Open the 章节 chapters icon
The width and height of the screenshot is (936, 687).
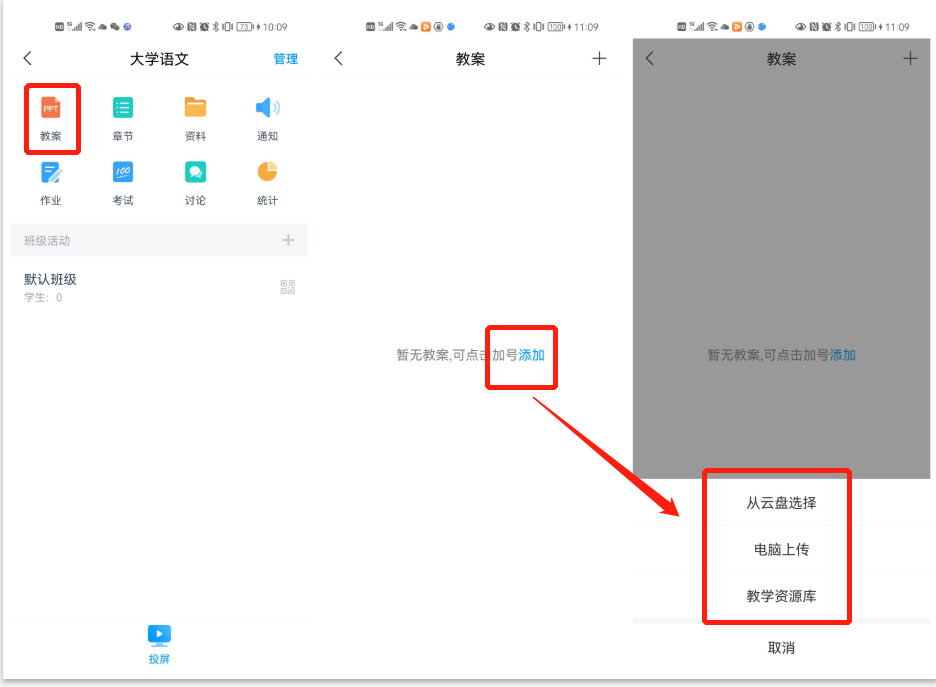click(123, 108)
